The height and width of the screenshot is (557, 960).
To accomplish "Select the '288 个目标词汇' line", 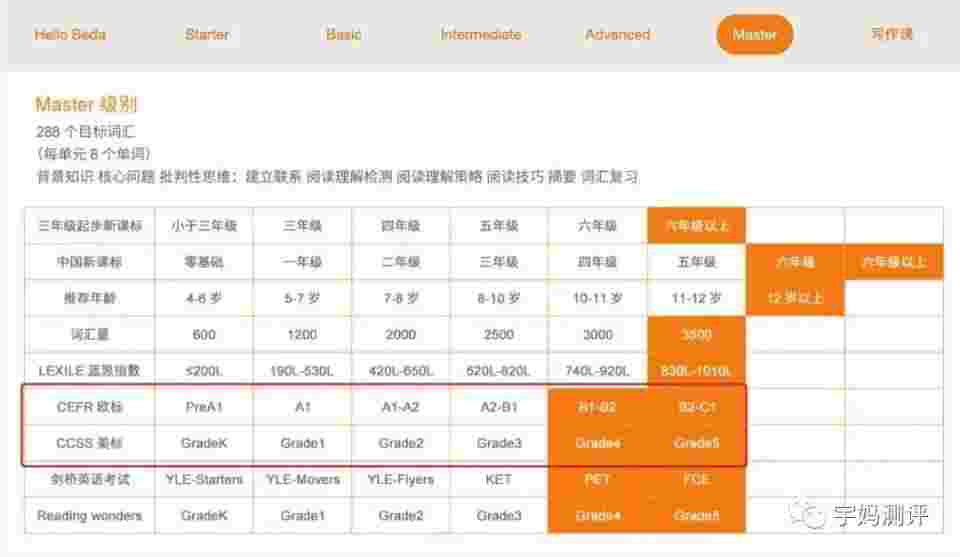I will pyautogui.click(x=86, y=132).
